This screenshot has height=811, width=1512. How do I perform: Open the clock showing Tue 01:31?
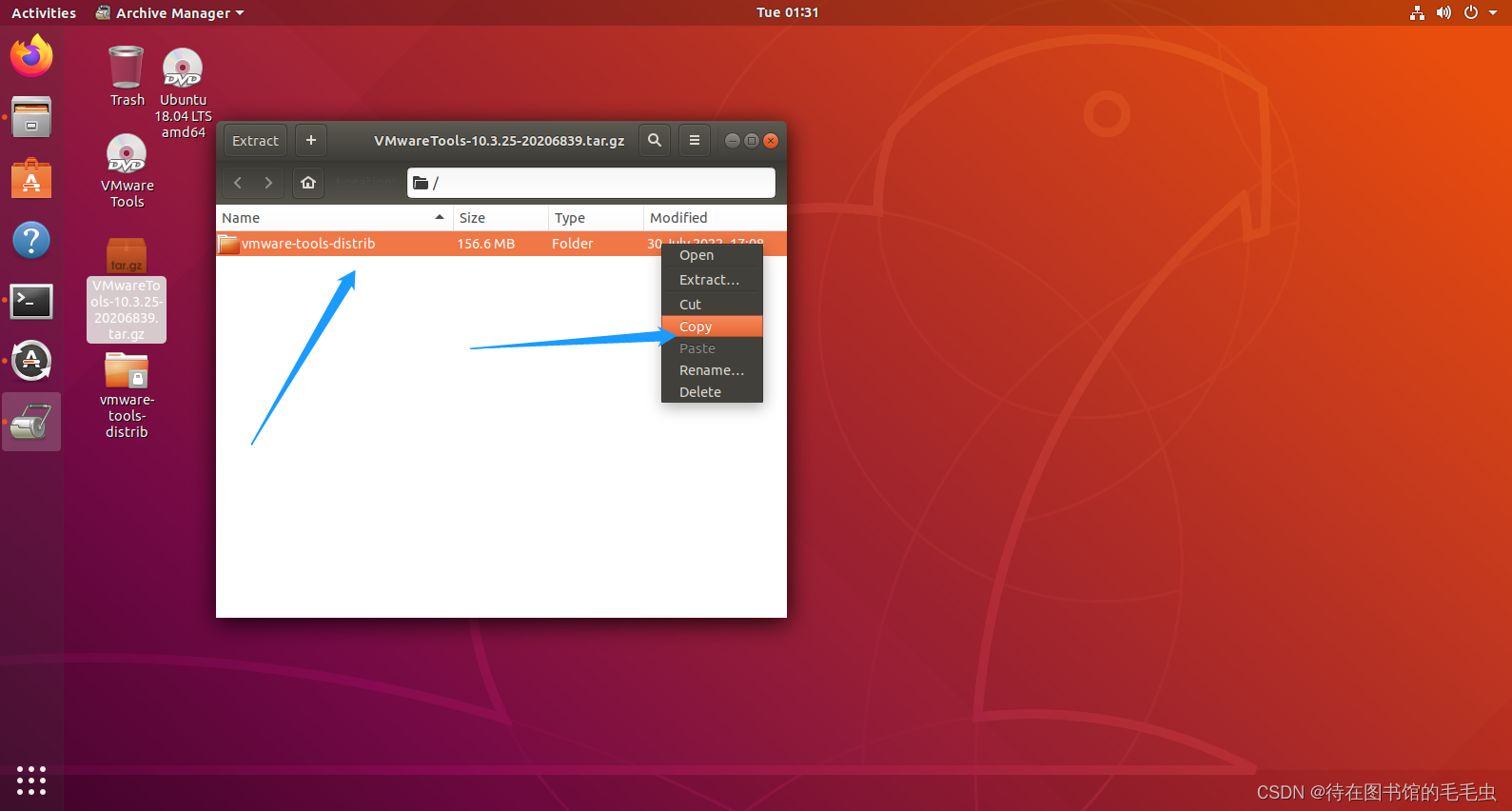coord(787,12)
